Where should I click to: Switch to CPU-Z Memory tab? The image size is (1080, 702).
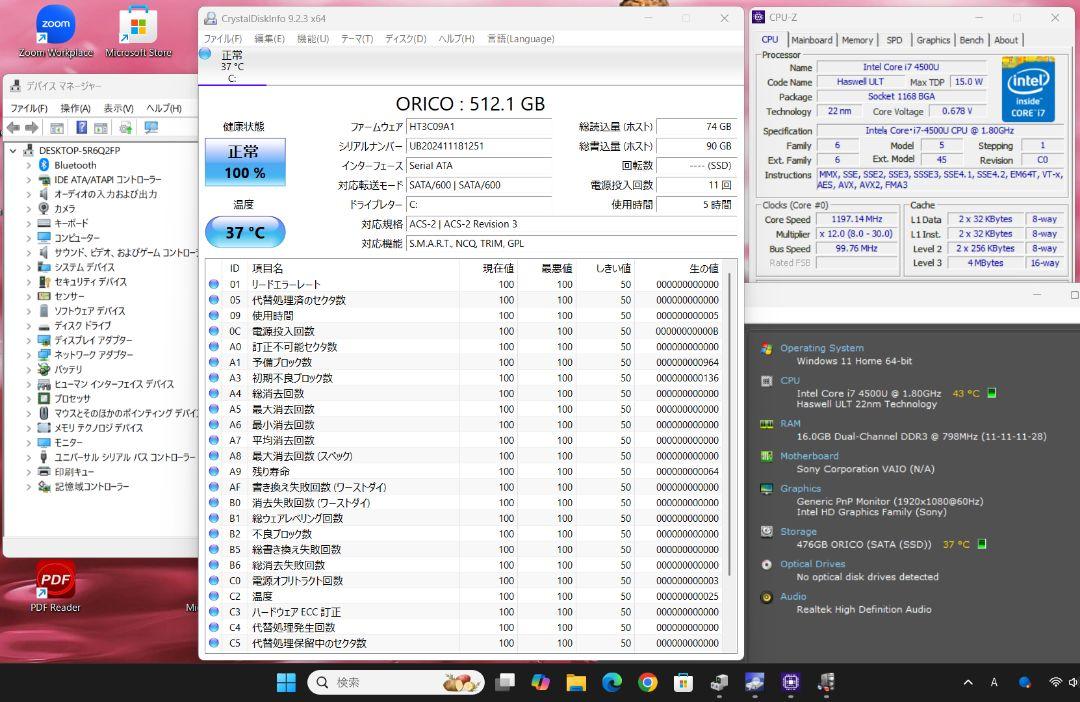tap(857, 40)
